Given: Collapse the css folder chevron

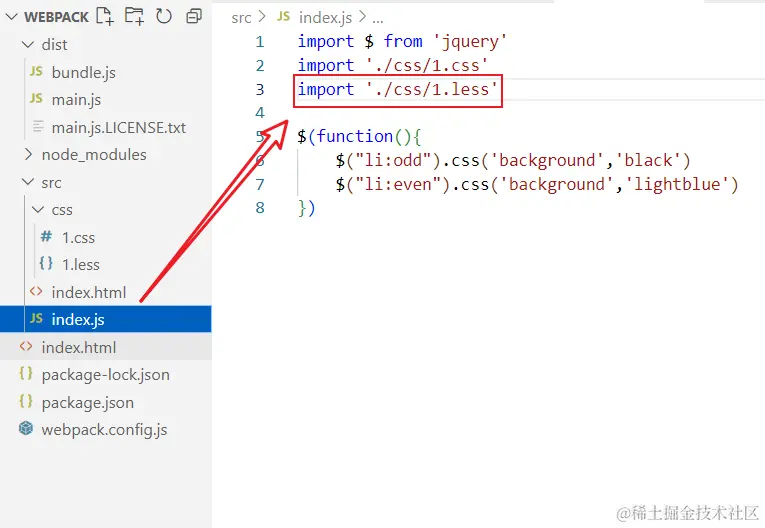Looking at the screenshot, I should (x=38, y=210).
